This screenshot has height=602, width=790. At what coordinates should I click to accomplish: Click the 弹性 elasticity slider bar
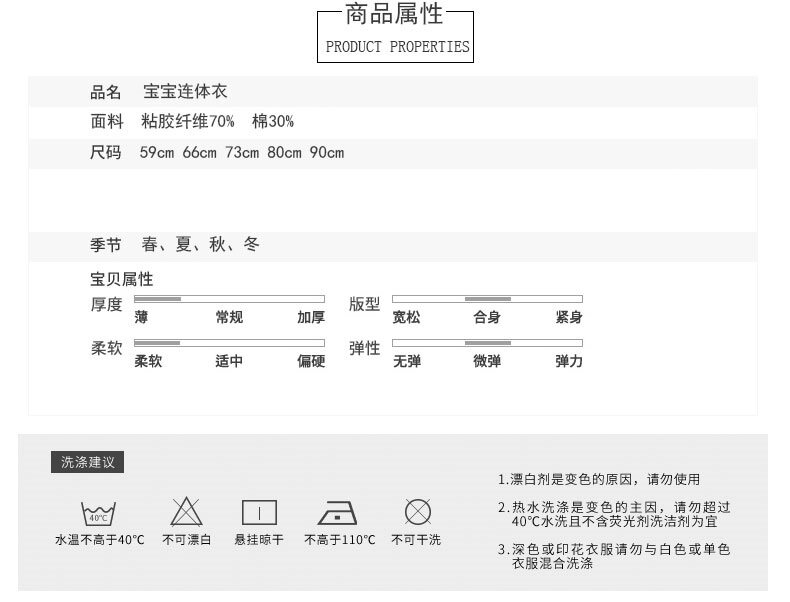point(487,343)
